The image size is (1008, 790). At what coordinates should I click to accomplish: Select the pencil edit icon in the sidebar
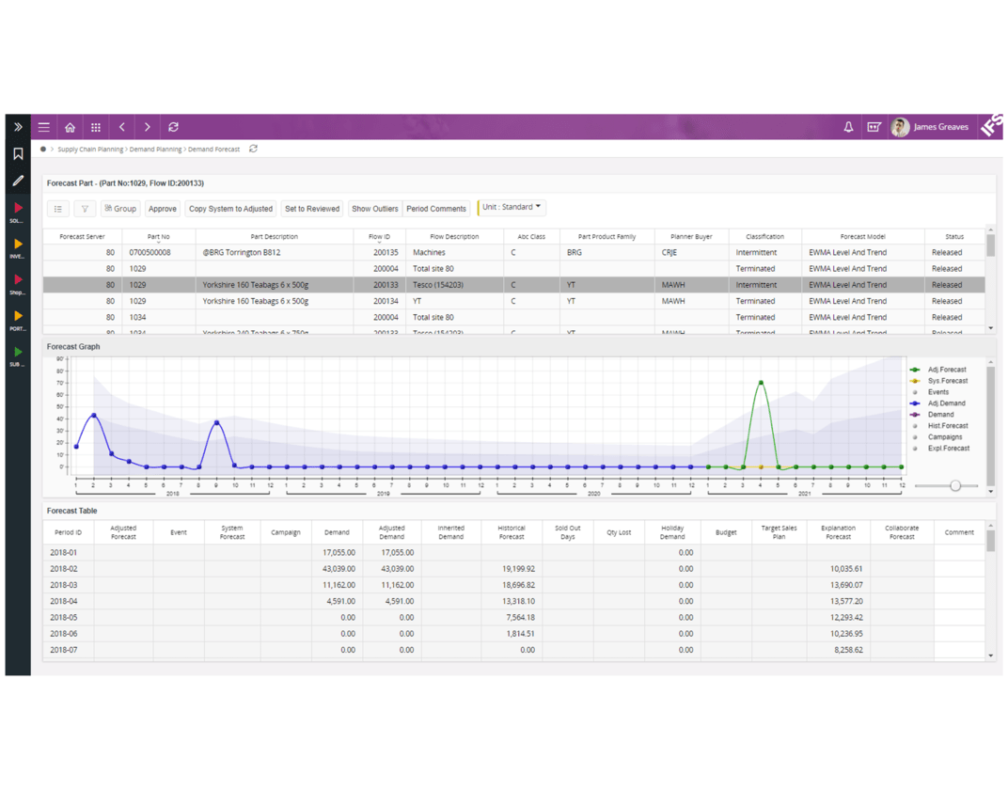coord(16,181)
